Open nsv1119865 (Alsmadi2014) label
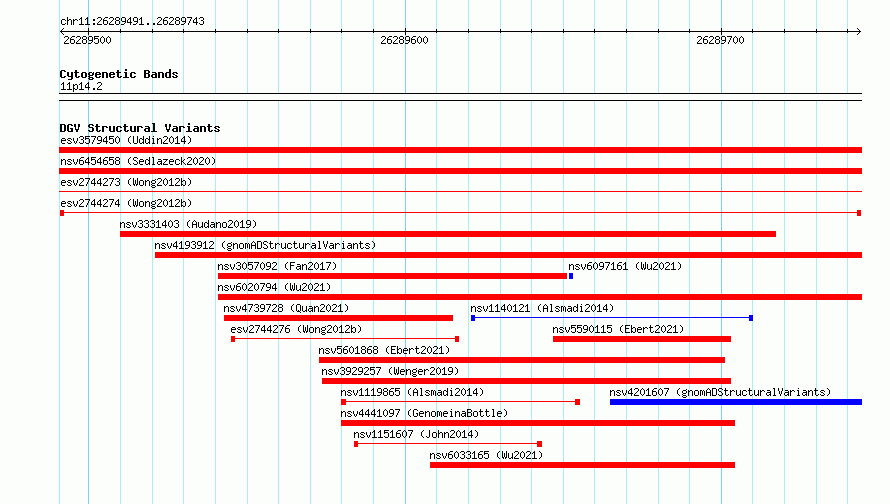This screenshot has height=504, width=890. tap(412, 392)
